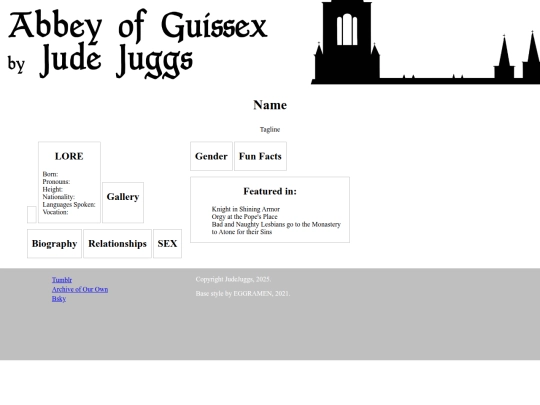The height and width of the screenshot is (405, 540).
Task: Open the Bsky link in the footer
Action: (59, 299)
